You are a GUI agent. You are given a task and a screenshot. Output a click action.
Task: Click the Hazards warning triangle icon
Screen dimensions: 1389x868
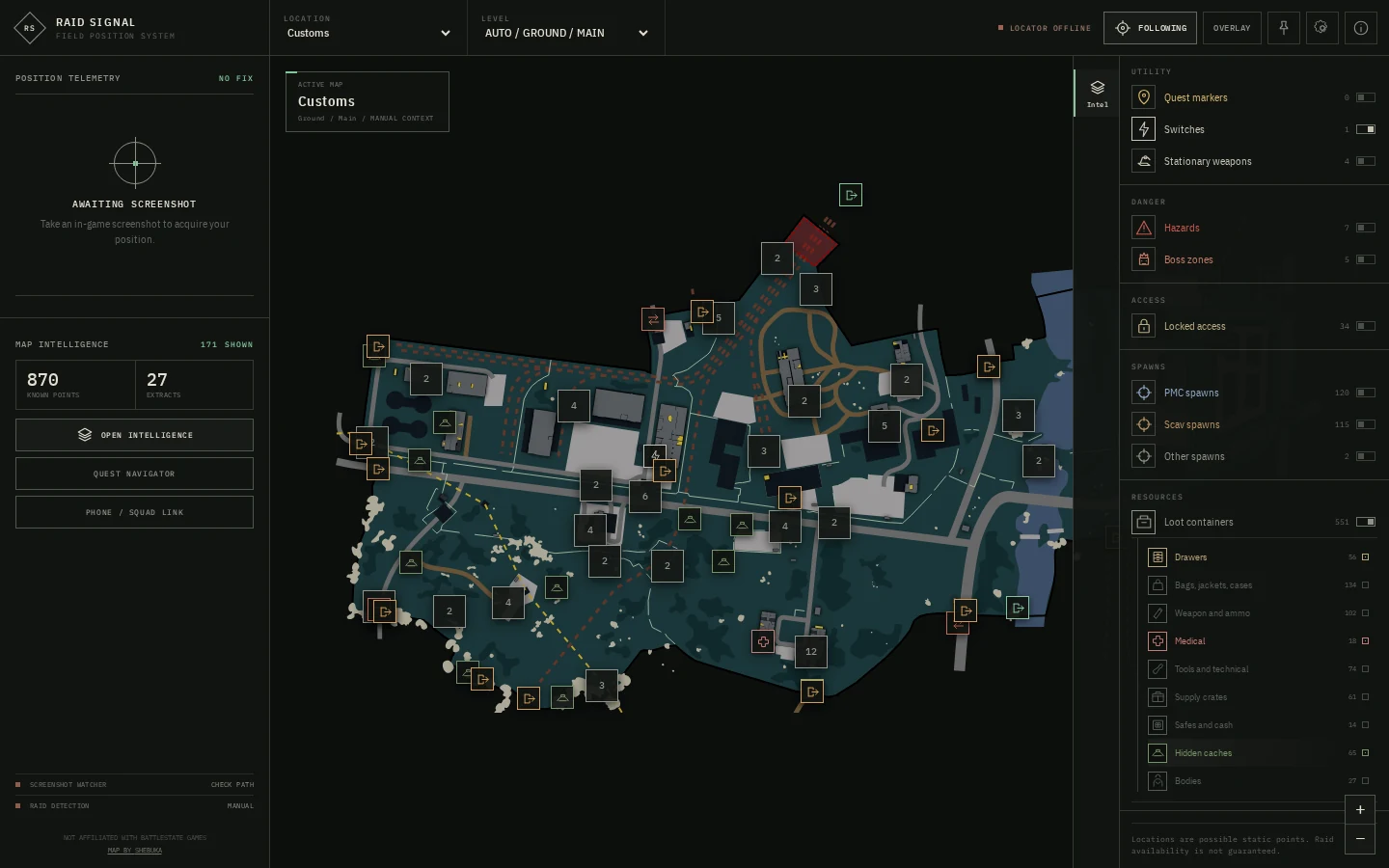[1144, 228]
